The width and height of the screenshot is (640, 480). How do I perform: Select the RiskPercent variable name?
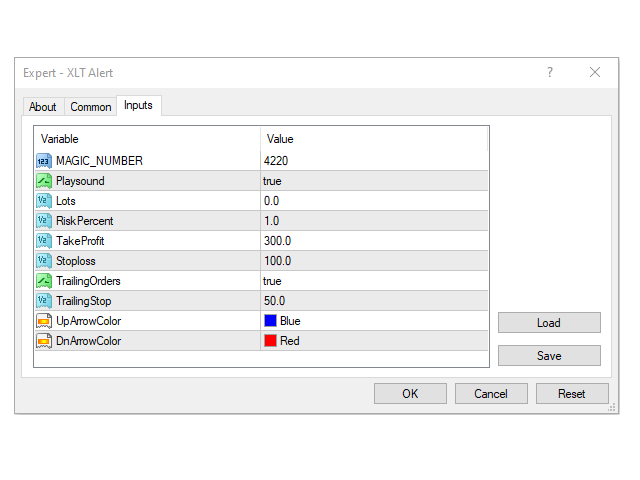[84, 221]
